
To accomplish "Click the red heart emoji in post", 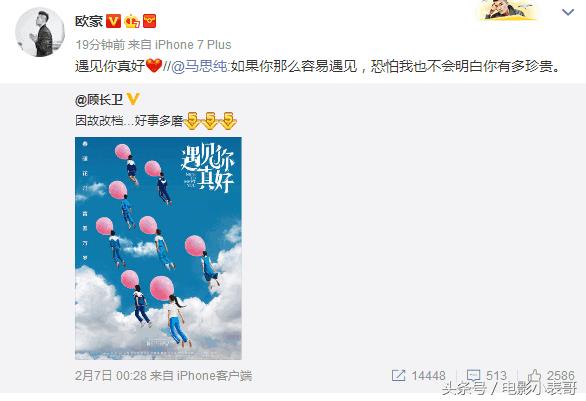I will (x=154, y=66).
